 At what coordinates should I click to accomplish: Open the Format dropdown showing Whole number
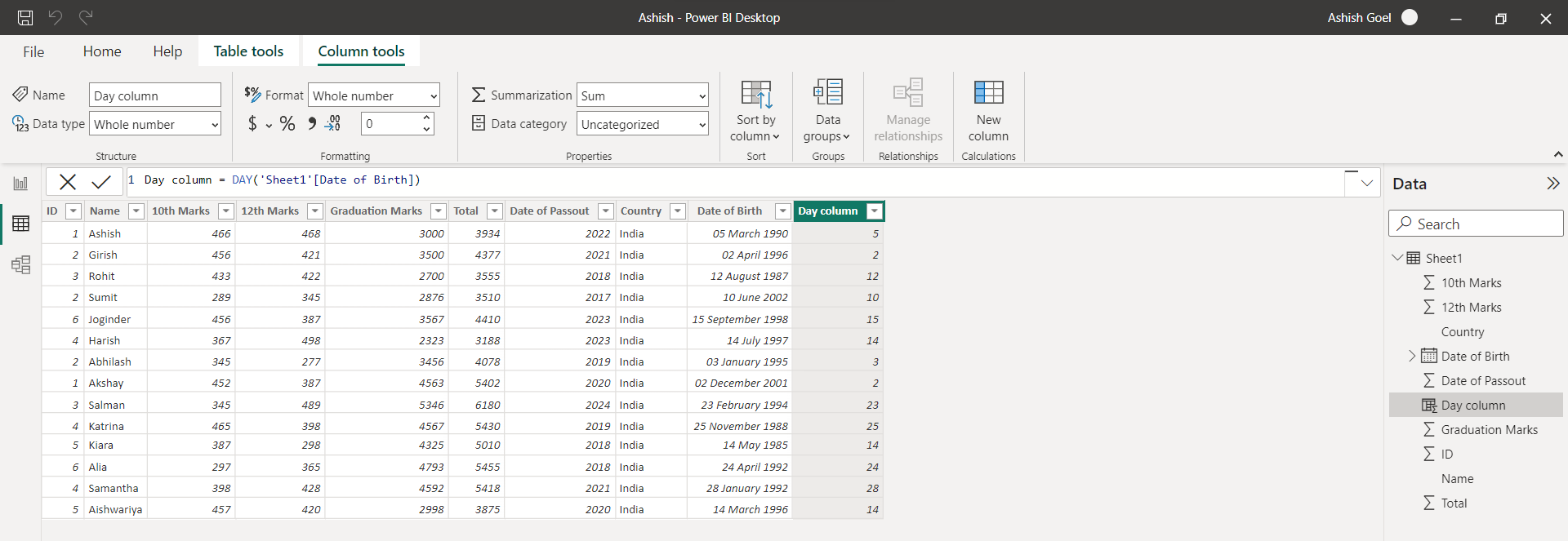(374, 95)
